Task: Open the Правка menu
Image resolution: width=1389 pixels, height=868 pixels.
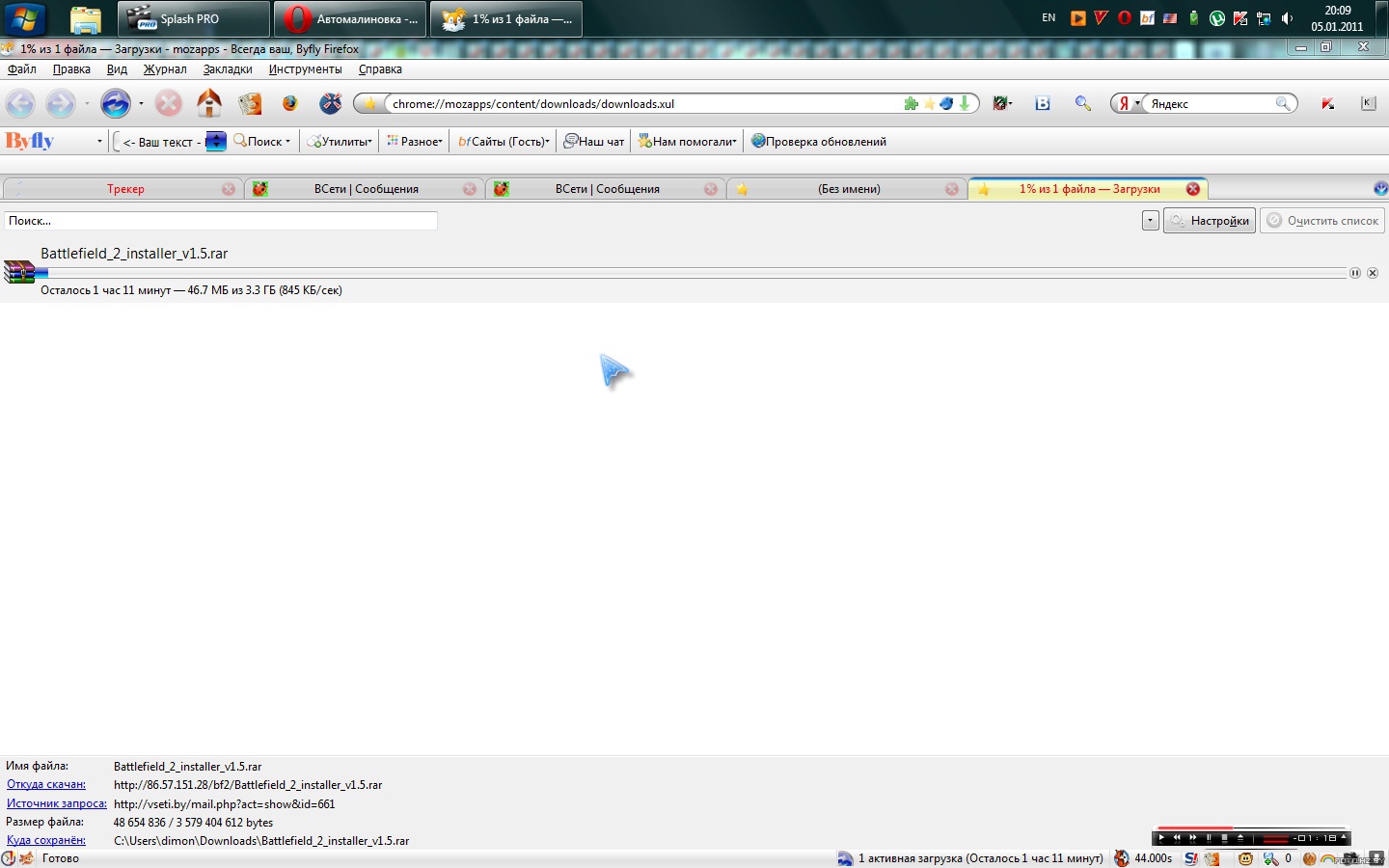Action: click(71, 69)
